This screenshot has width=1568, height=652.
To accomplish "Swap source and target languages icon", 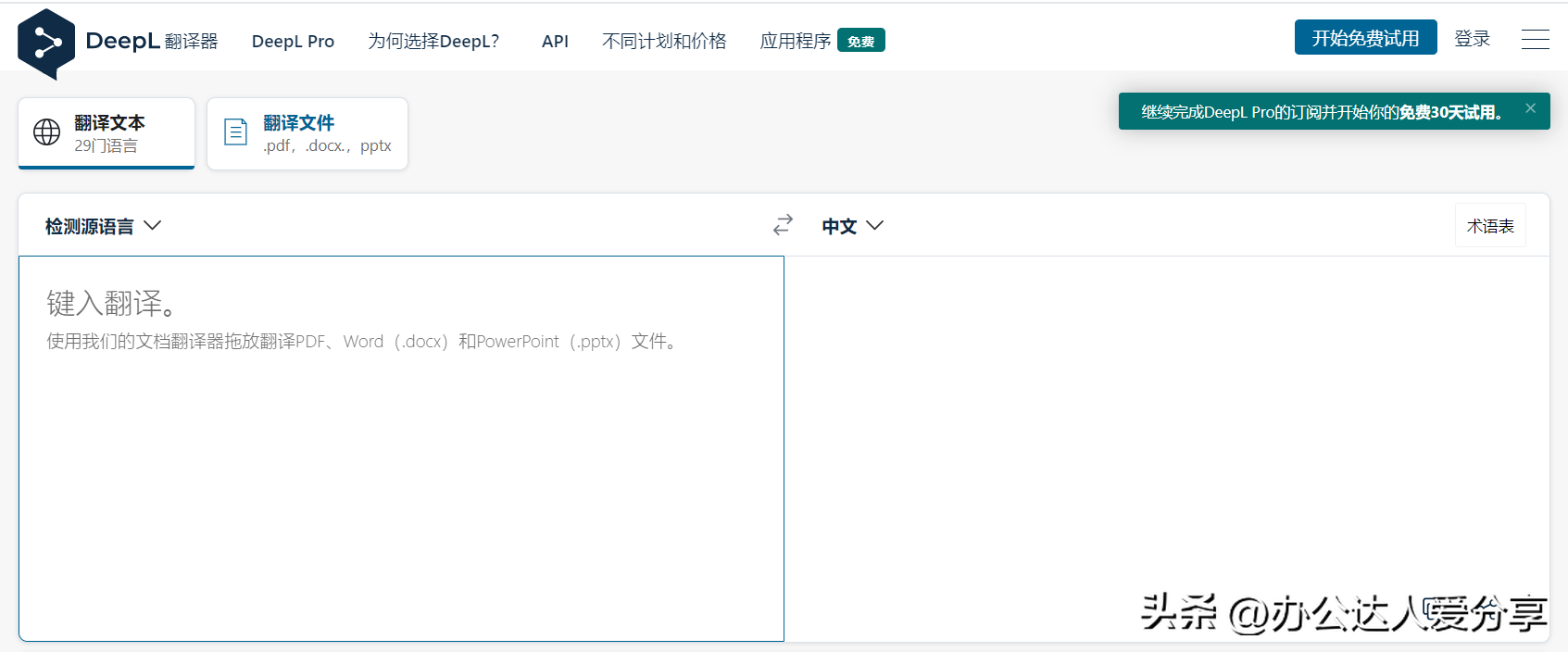I will pos(783,225).
